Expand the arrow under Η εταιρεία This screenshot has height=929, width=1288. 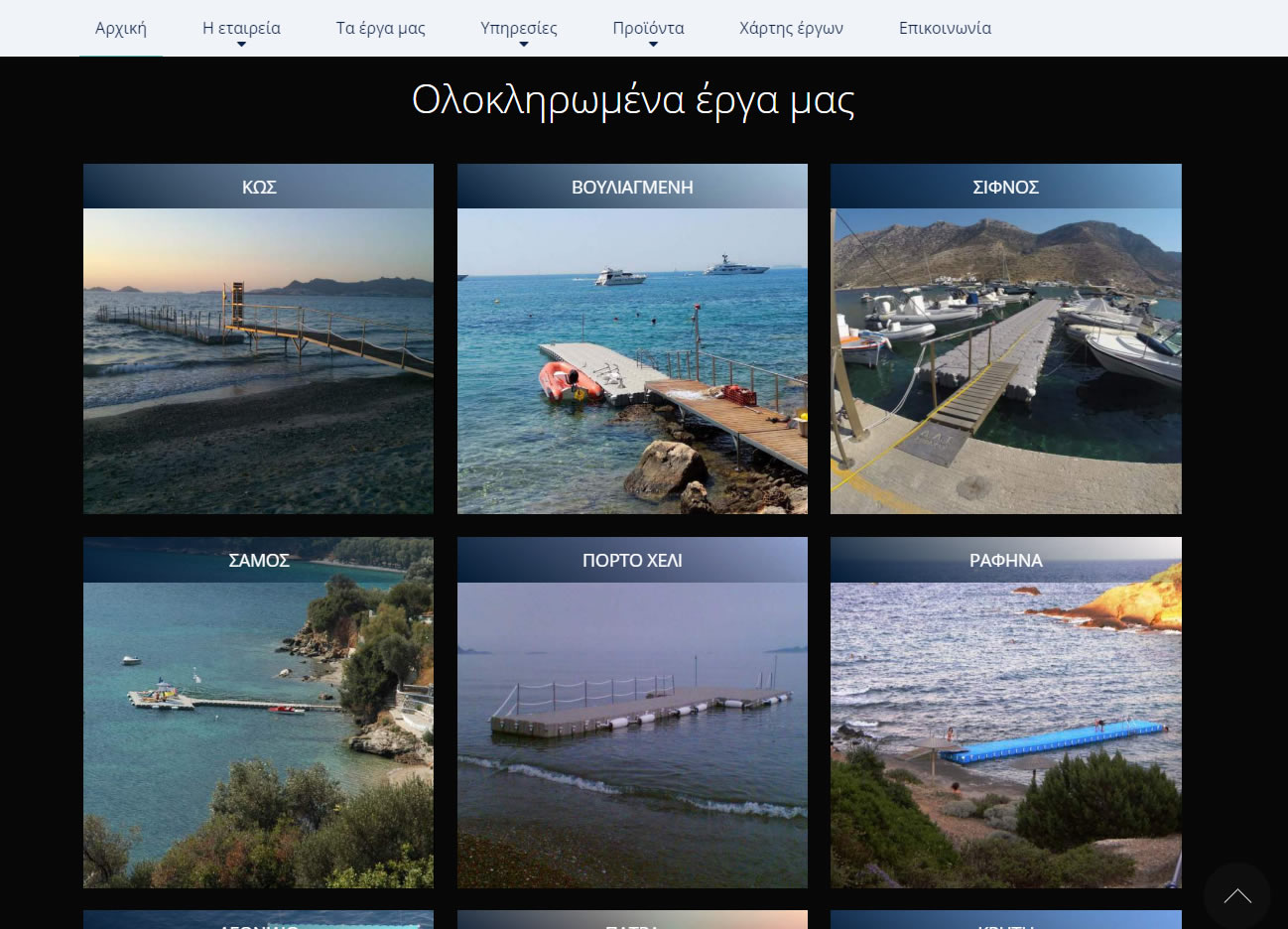coord(241,45)
